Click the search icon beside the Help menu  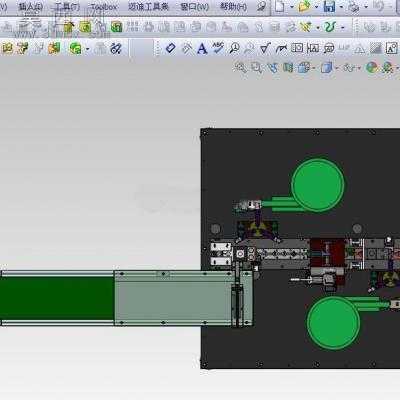coord(262,6)
